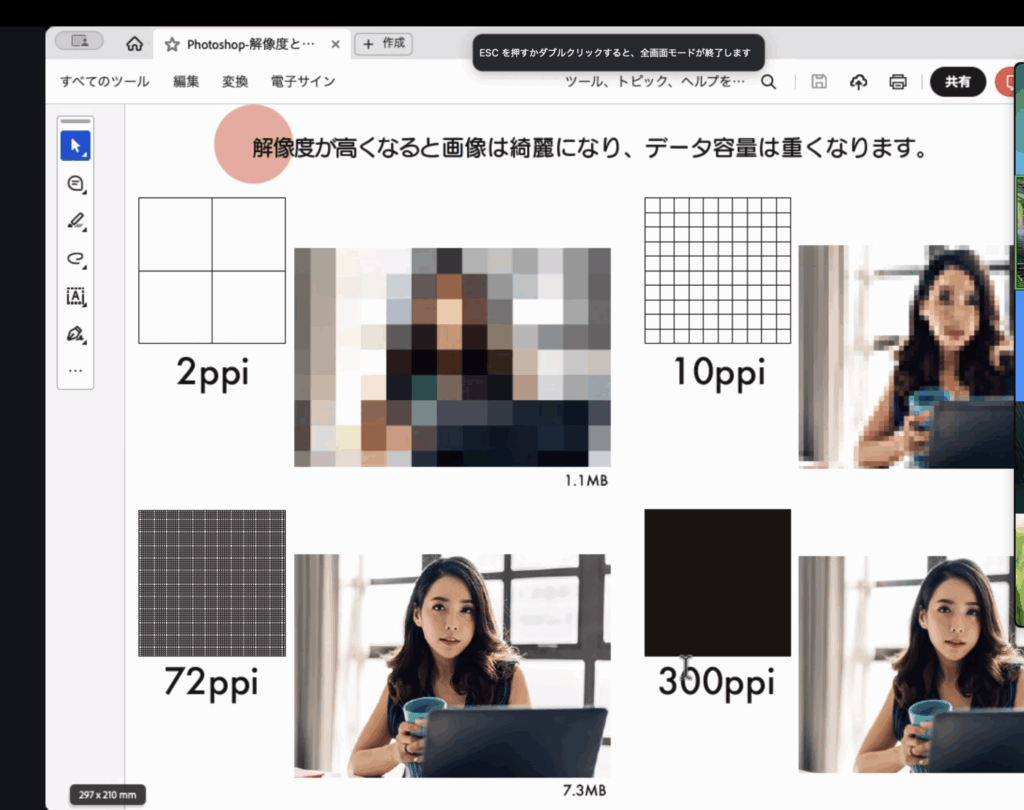Click the tools and help search field

coord(655,82)
